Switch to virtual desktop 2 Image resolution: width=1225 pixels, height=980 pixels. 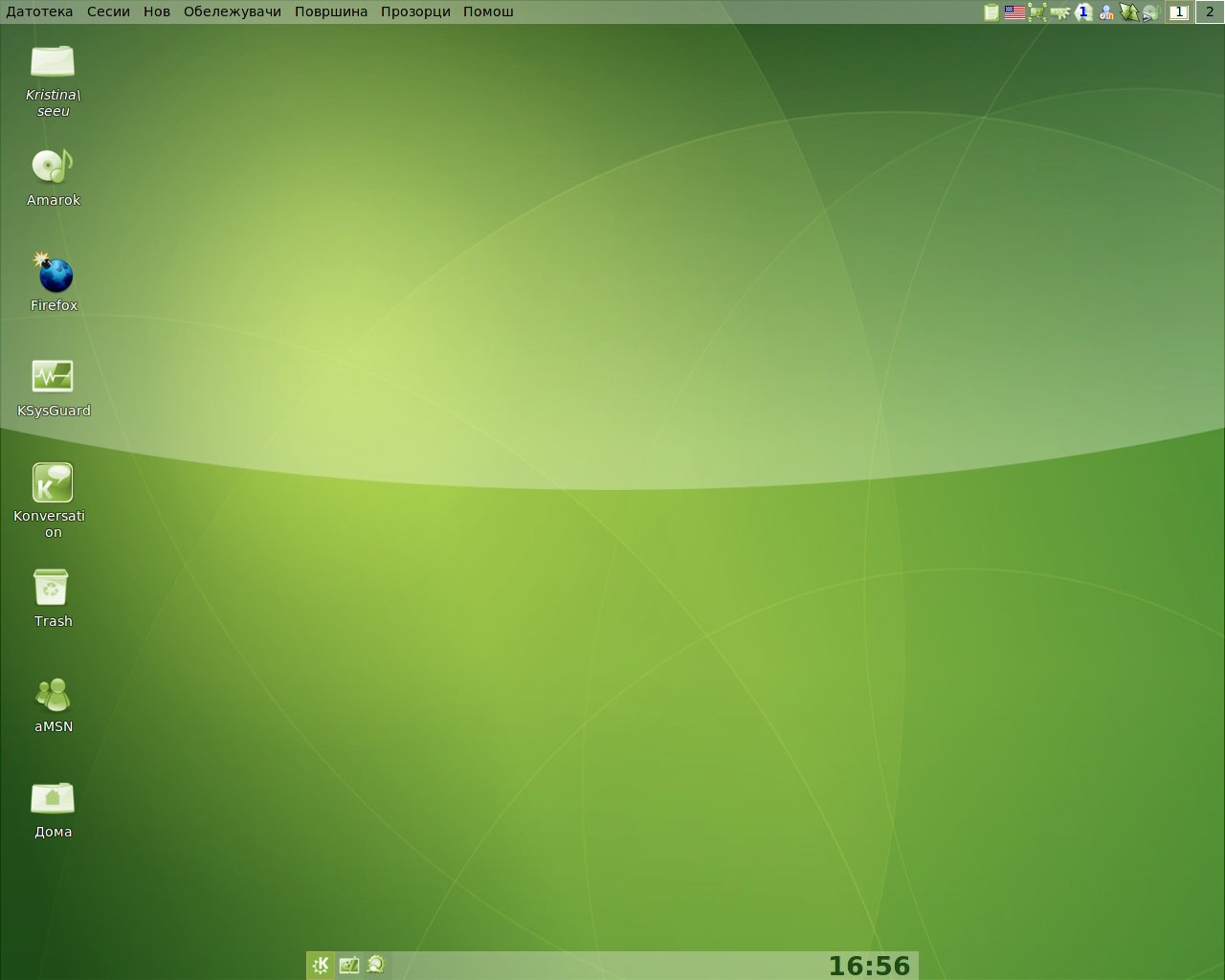1210,12
